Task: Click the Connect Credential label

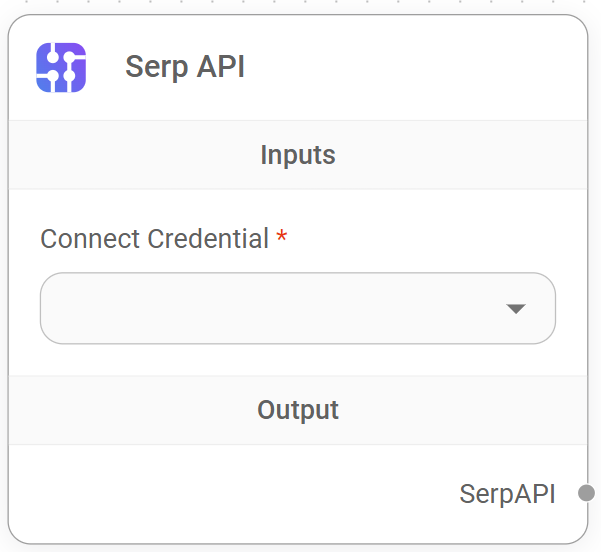Action: pos(154,239)
